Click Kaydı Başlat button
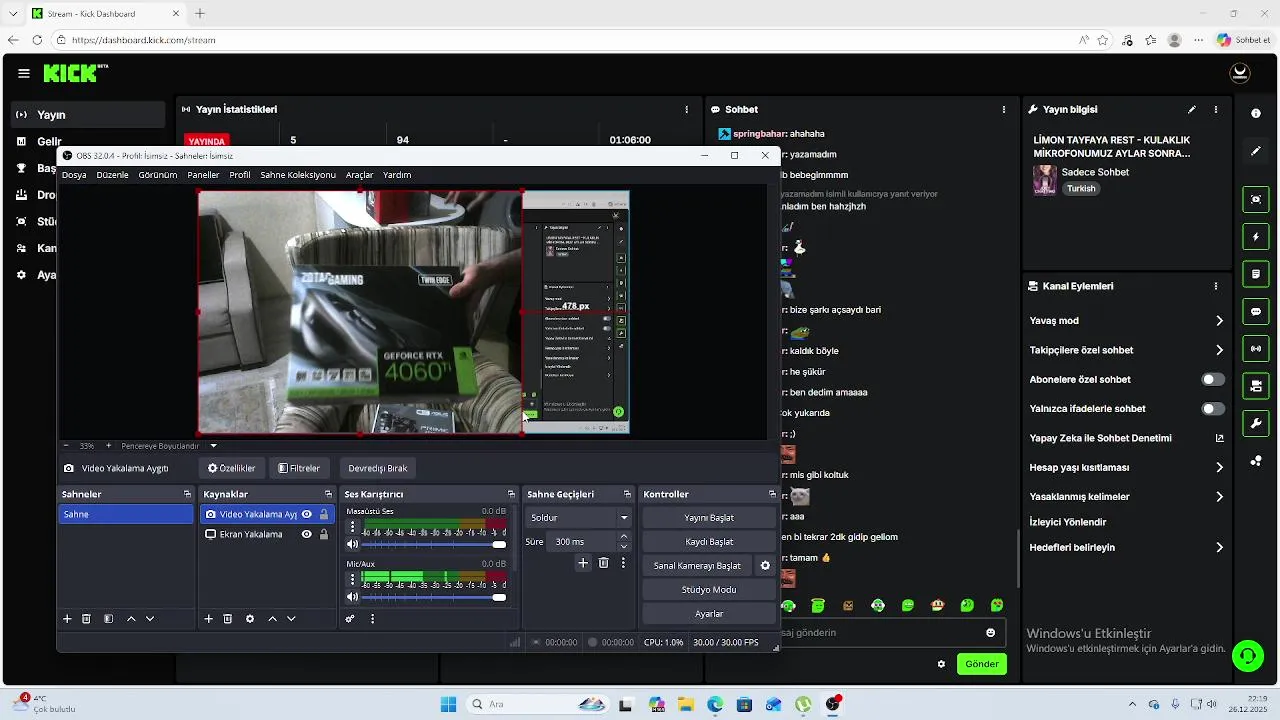The height and width of the screenshot is (720, 1280). click(709, 542)
